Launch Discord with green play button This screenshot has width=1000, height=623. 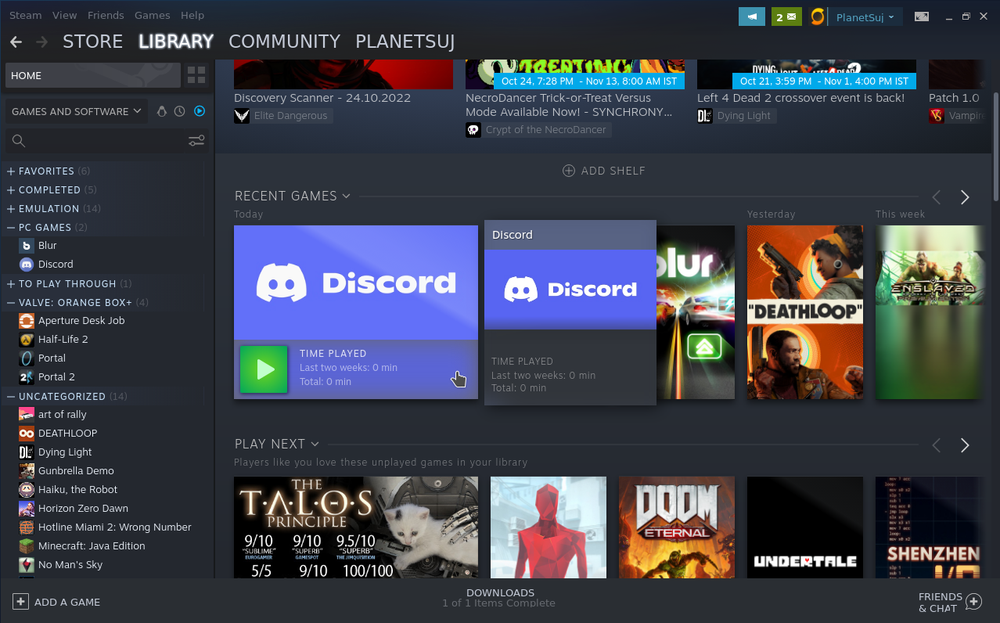point(263,369)
